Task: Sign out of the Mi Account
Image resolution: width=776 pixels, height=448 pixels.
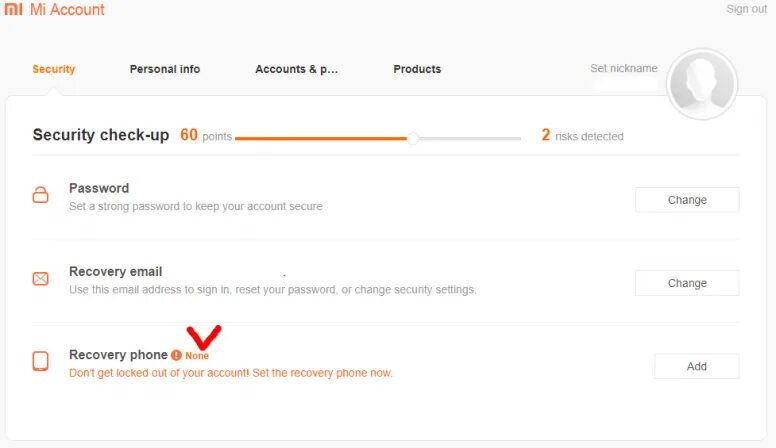Action: 746,9
